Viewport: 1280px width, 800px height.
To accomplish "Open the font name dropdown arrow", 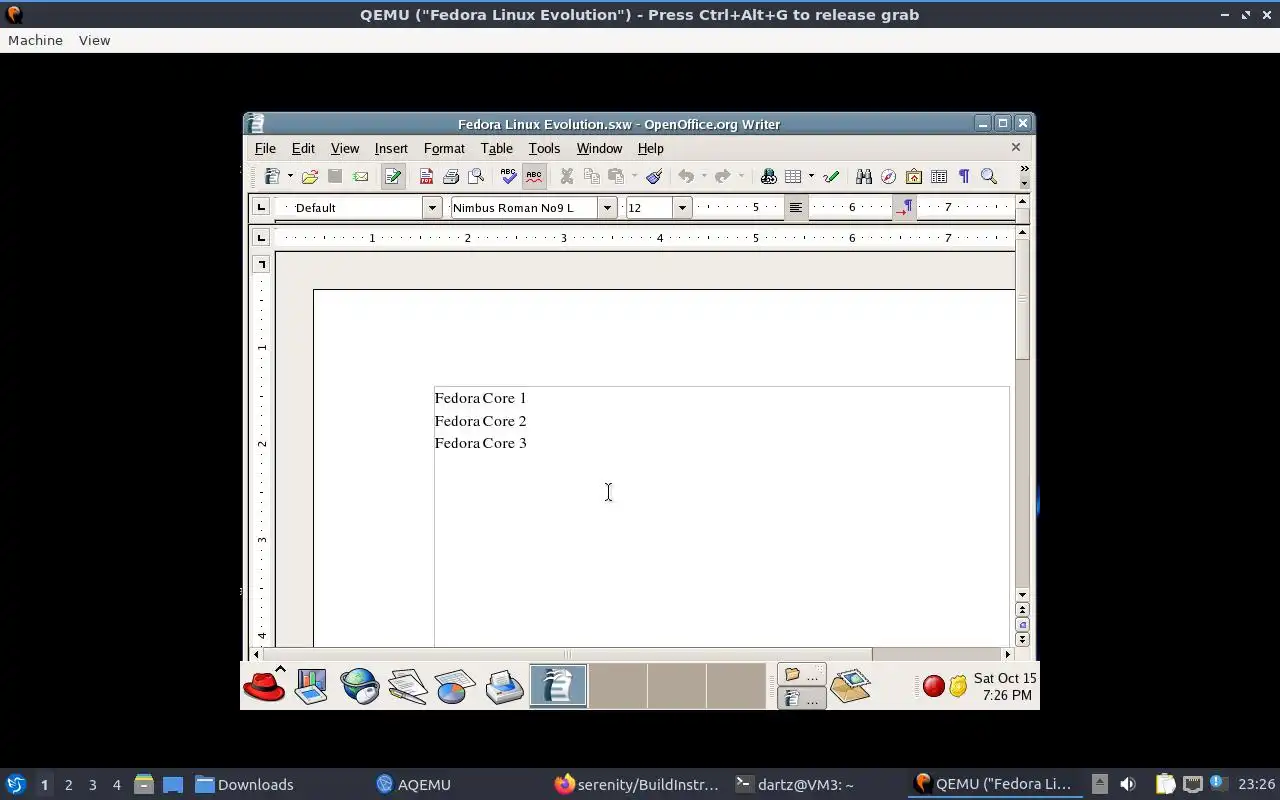I will (606, 208).
